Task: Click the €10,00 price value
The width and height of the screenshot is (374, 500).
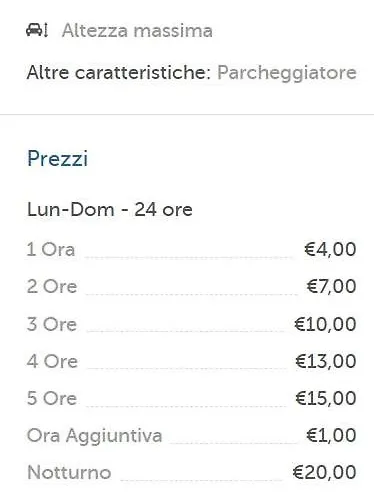Action: click(x=325, y=324)
